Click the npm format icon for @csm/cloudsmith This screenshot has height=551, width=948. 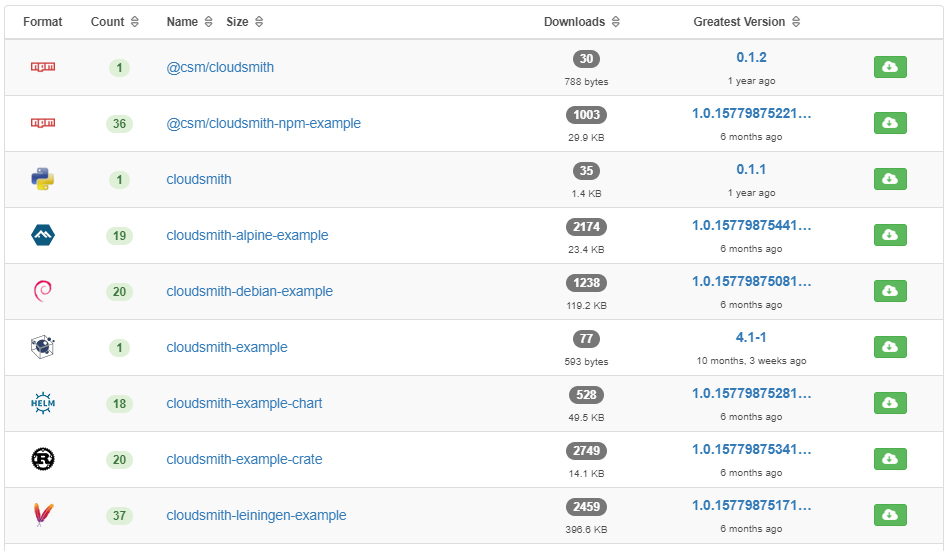coord(43,67)
